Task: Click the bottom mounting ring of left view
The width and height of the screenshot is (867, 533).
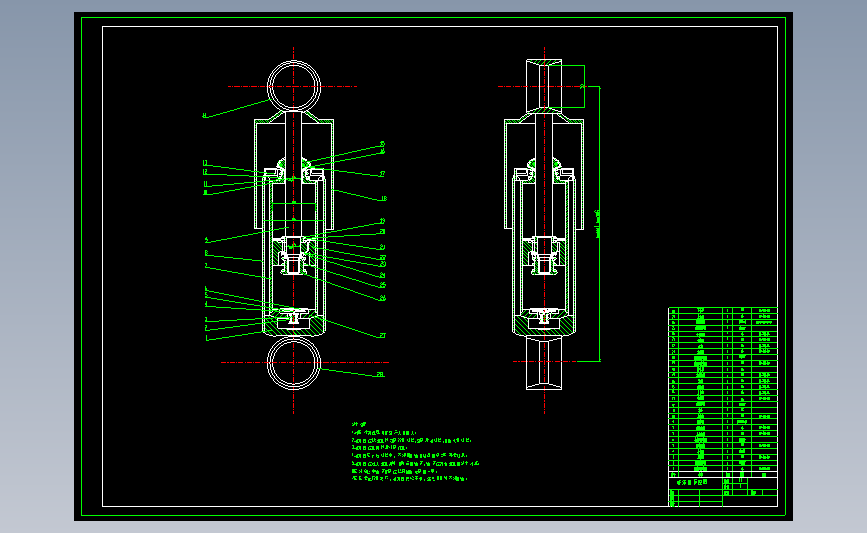Action: [x=294, y=363]
